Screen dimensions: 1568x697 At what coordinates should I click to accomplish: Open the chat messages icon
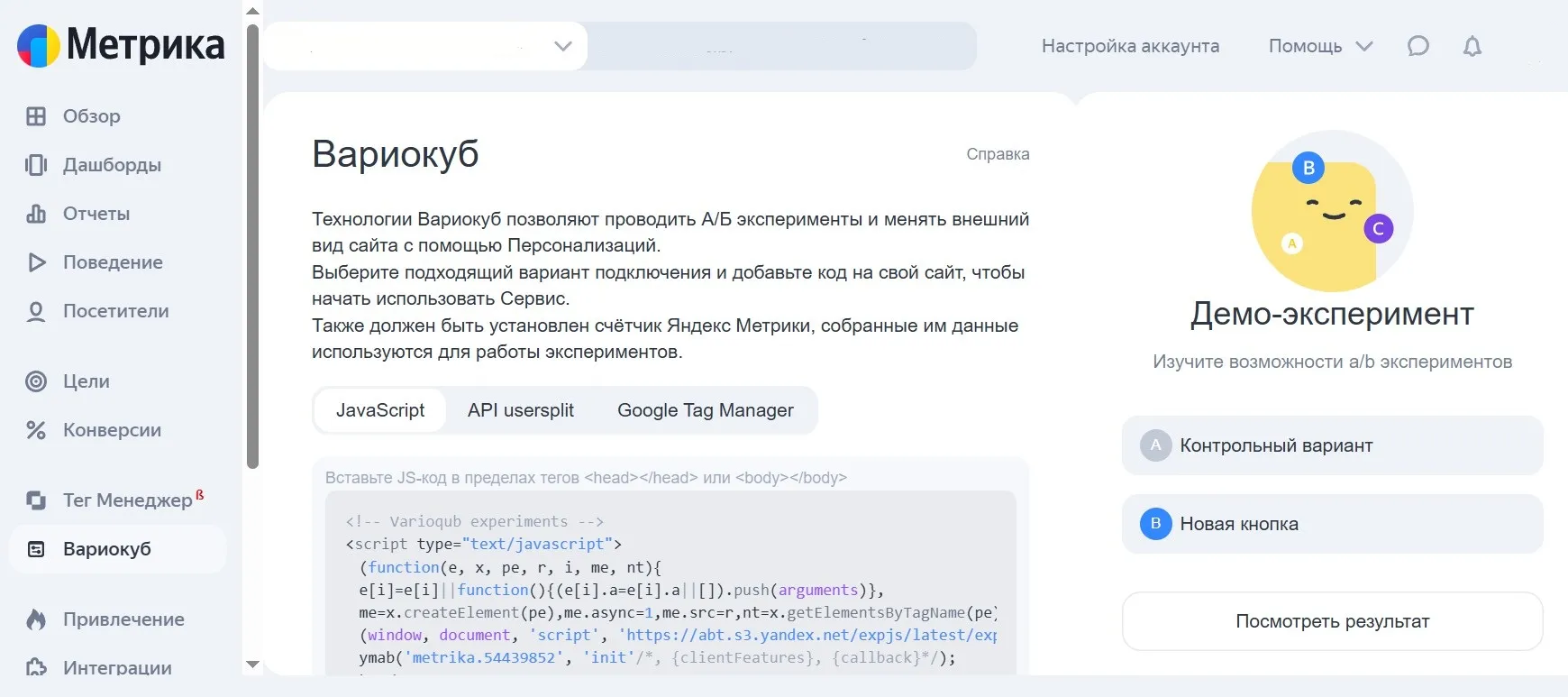[1418, 46]
